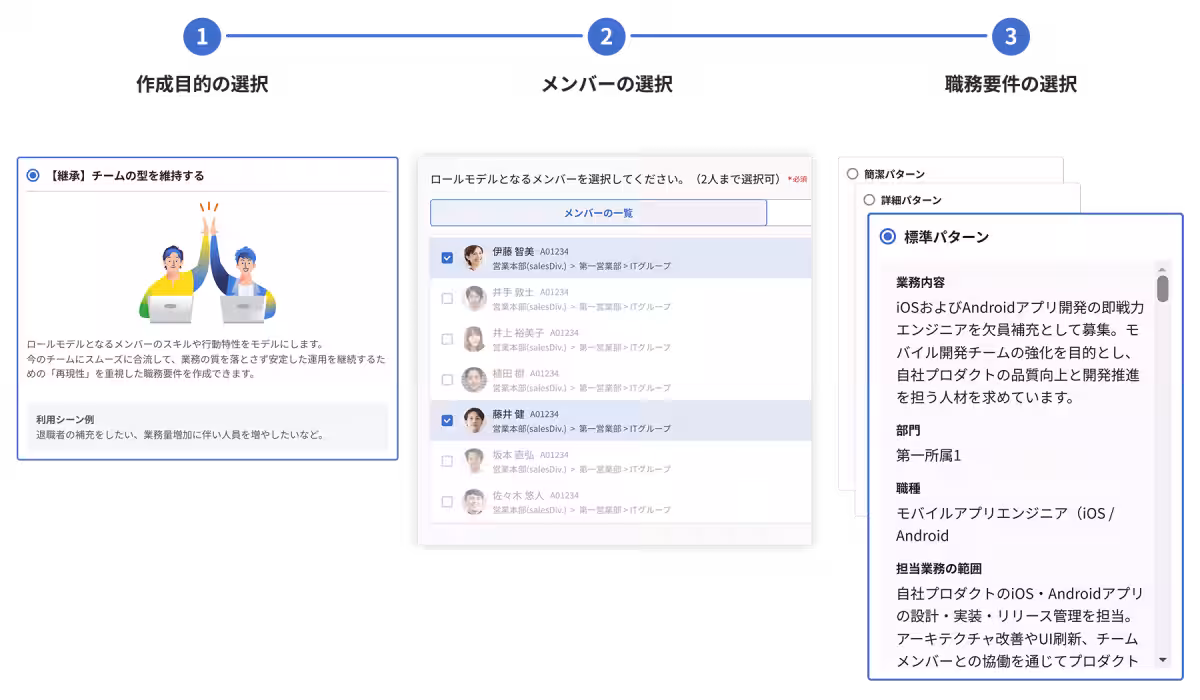Click the name 井上 裕美子
Screen dimensions: 1200x700
coord(518,332)
